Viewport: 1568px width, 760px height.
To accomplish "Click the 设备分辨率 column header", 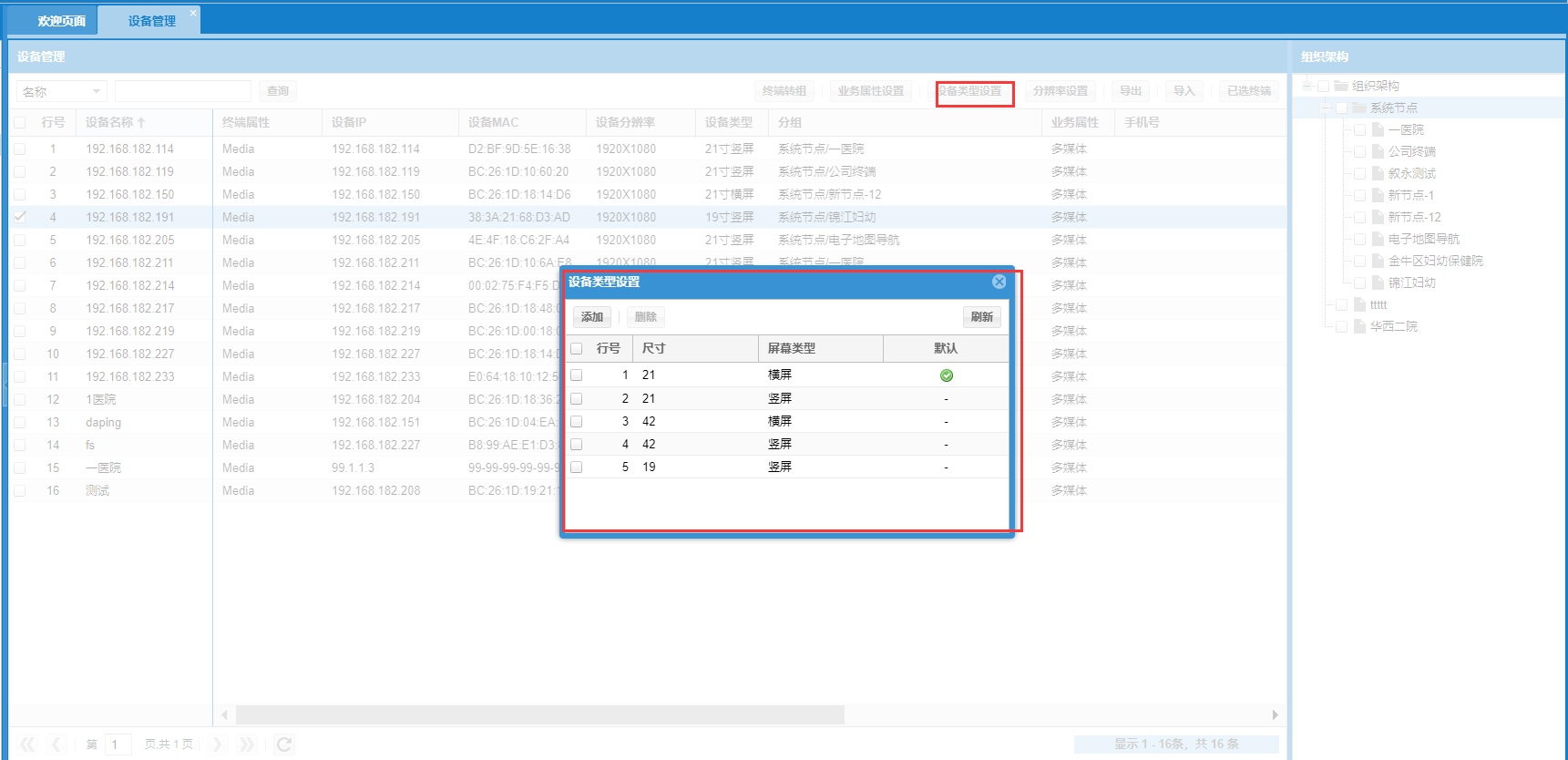I will pos(641,122).
